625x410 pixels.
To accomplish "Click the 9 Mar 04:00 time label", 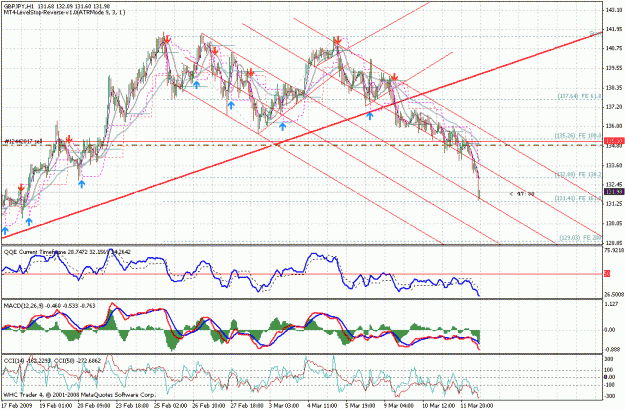I will (400, 406).
